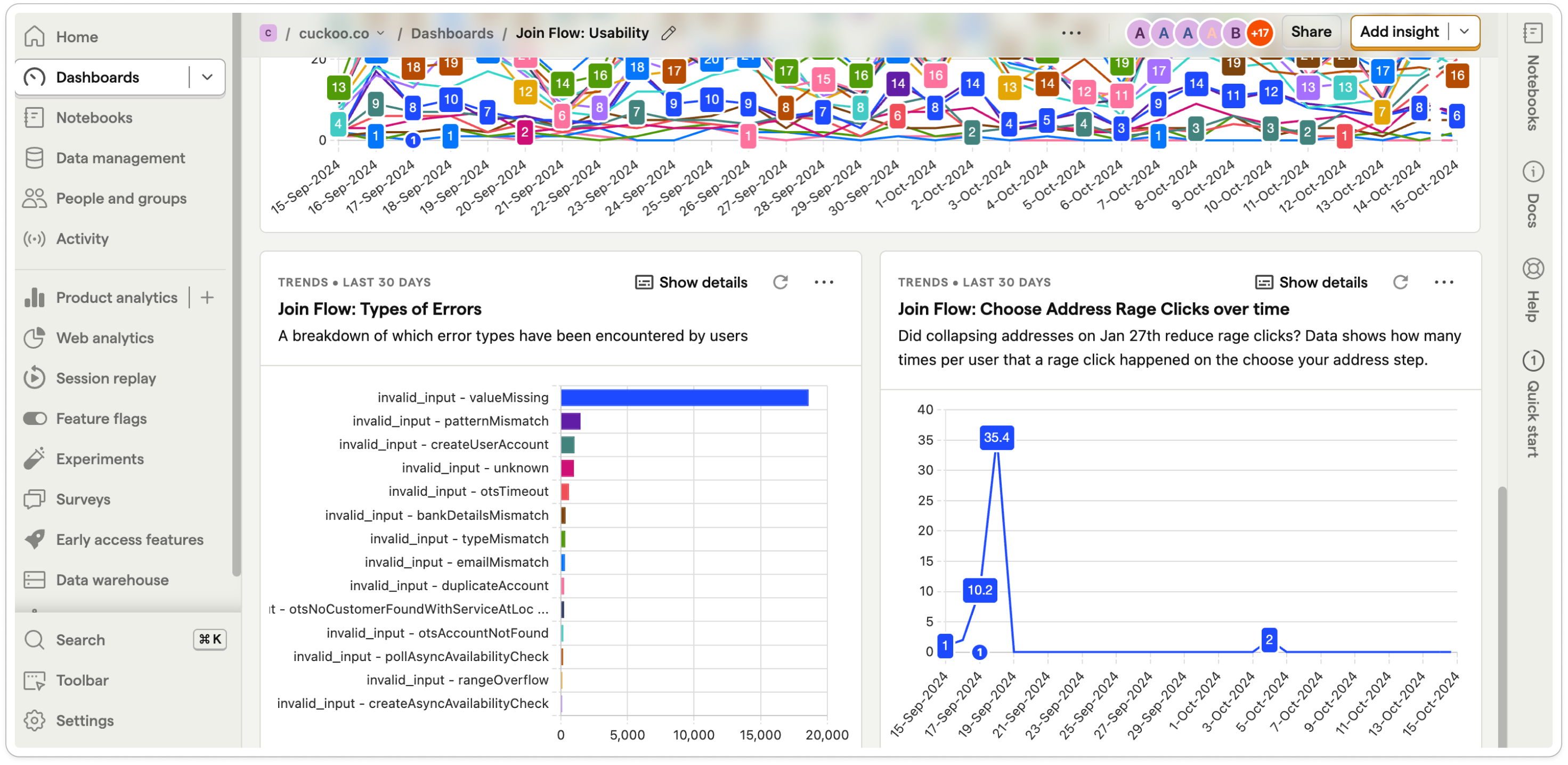Expand the Dashboards sidebar dropdown arrow
1568x765 pixels.
(207, 77)
